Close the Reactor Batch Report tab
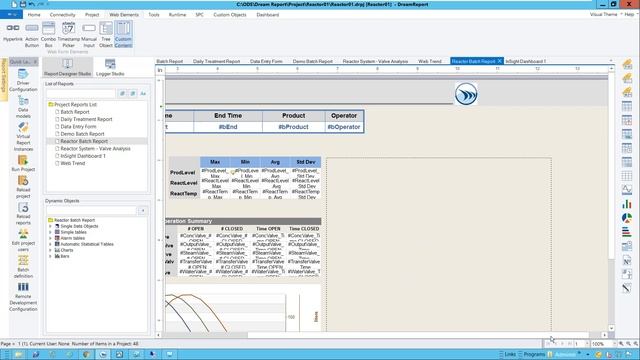640x360 pixels. [x=500, y=61]
